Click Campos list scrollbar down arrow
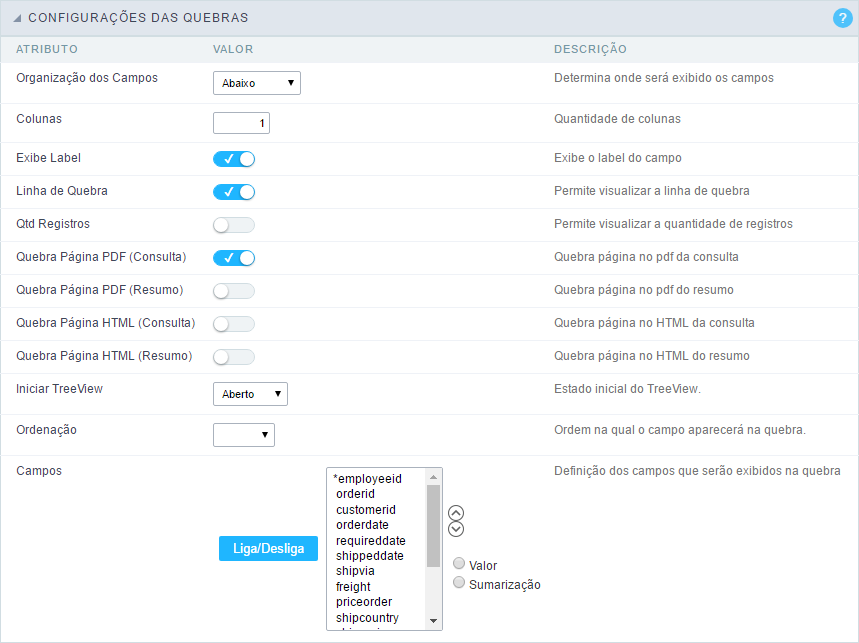 click(433, 621)
